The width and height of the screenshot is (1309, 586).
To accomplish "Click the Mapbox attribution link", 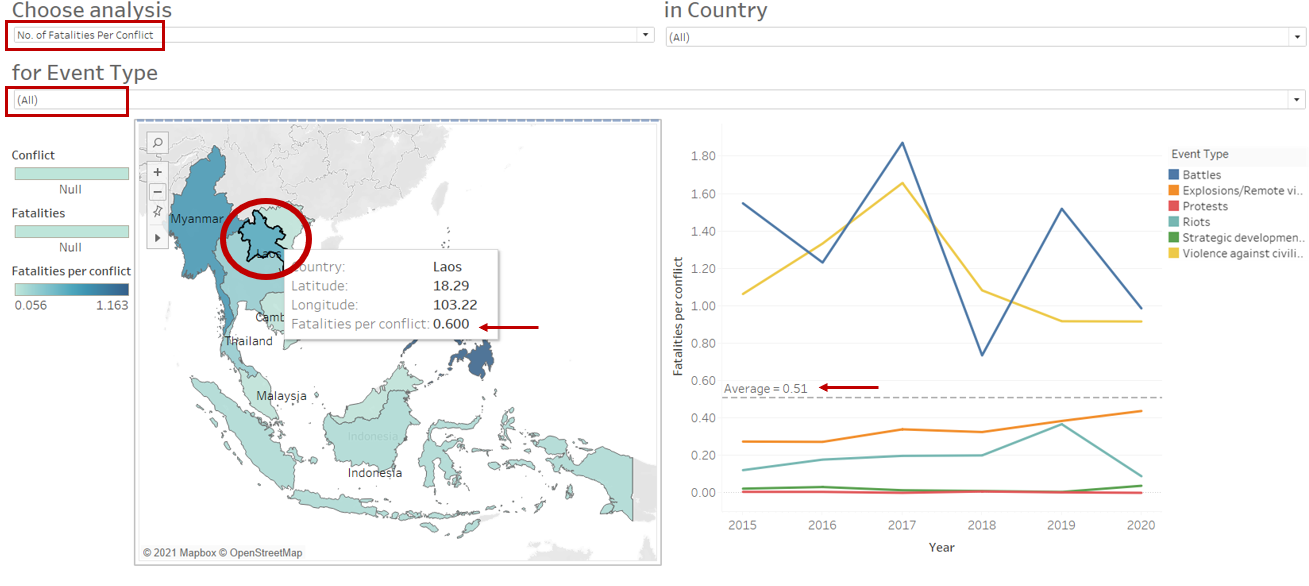I will click(192, 553).
